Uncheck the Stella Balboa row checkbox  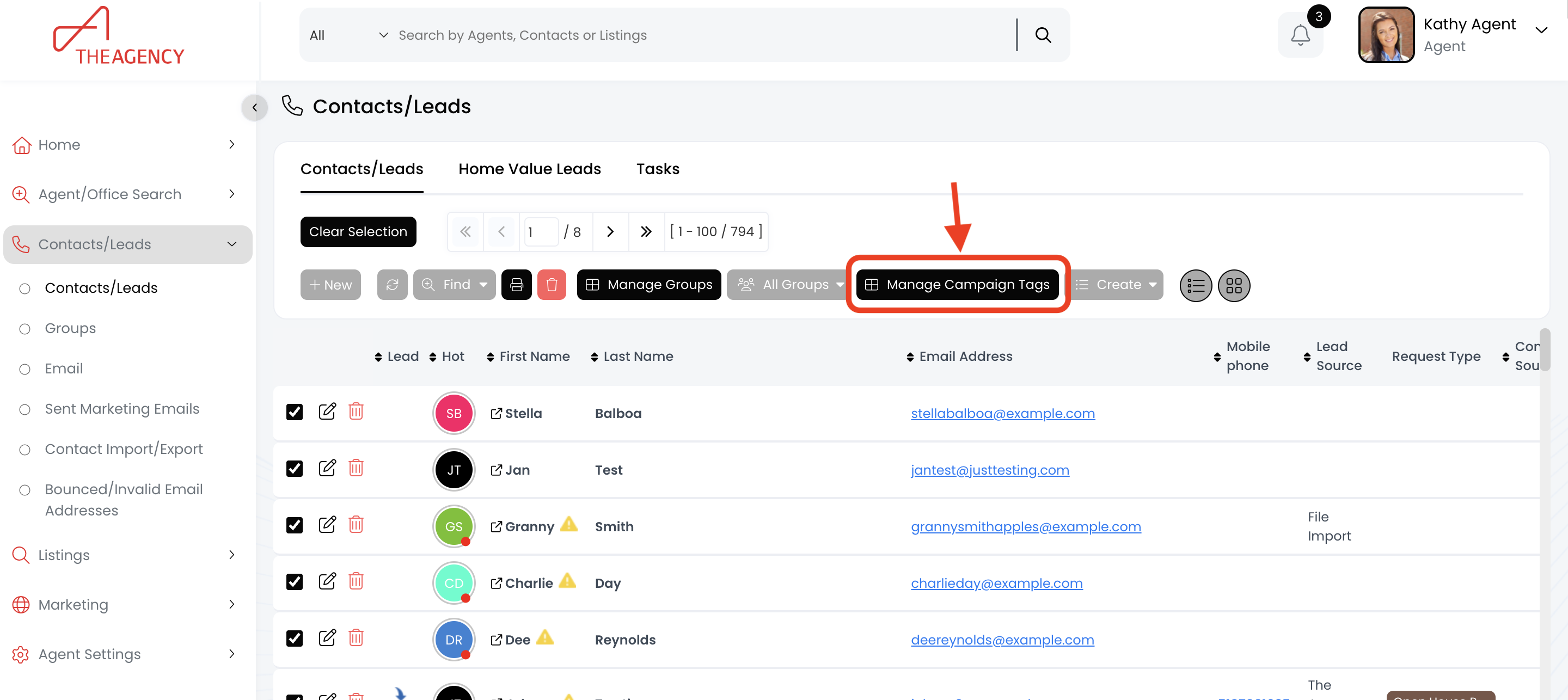tap(295, 413)
